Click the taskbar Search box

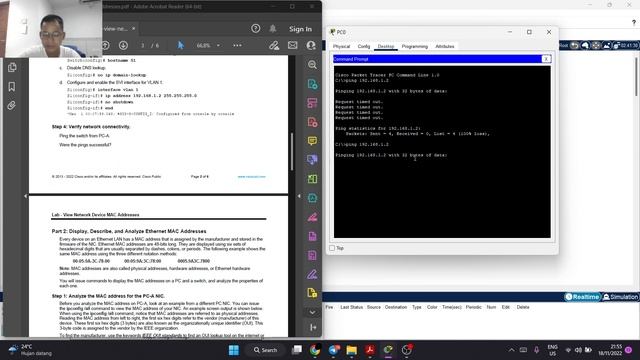(265, 350)
